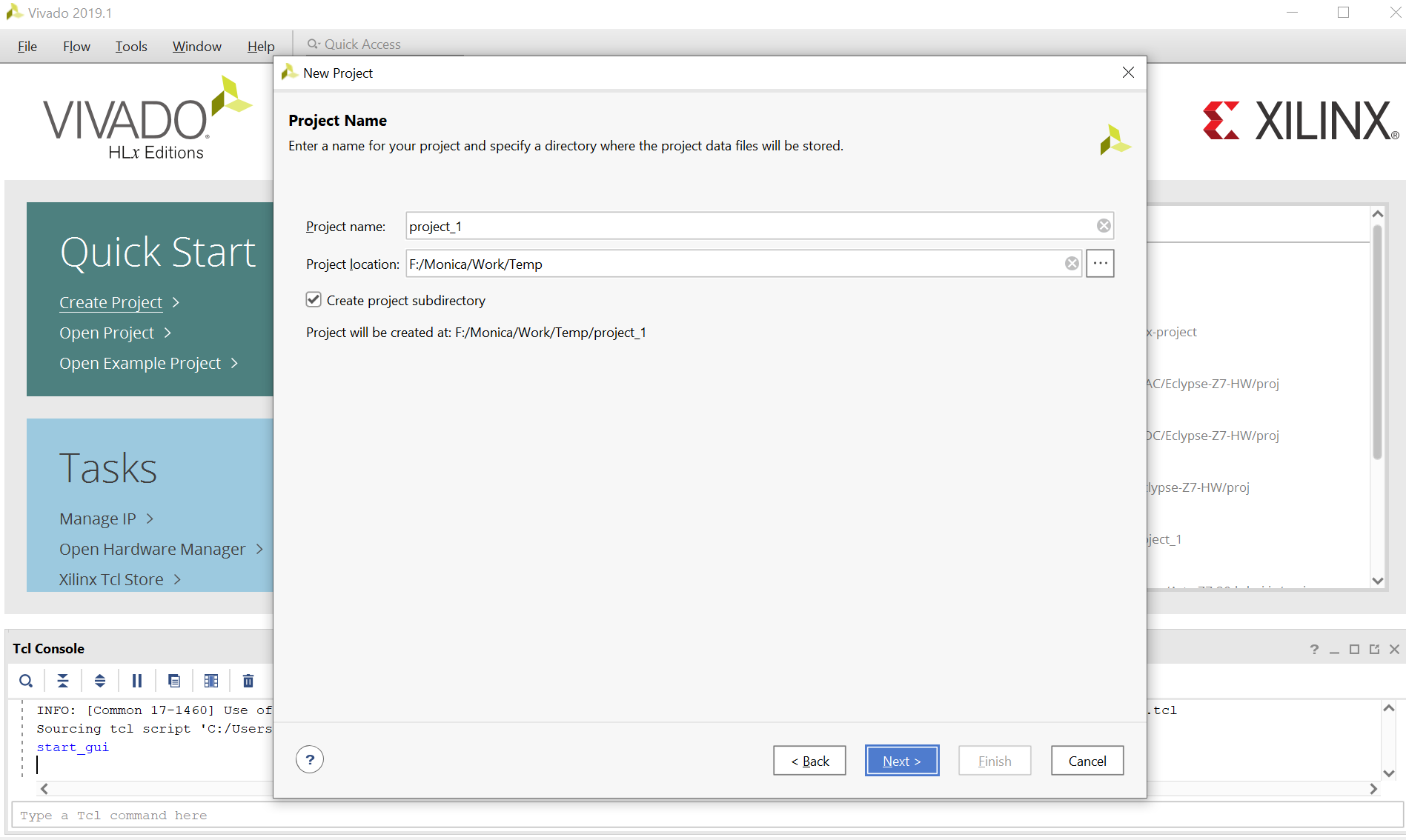The width and height of the screenshot is (1406, 840).
Task: Open the Window menu
Action: [x=196, y=46]
